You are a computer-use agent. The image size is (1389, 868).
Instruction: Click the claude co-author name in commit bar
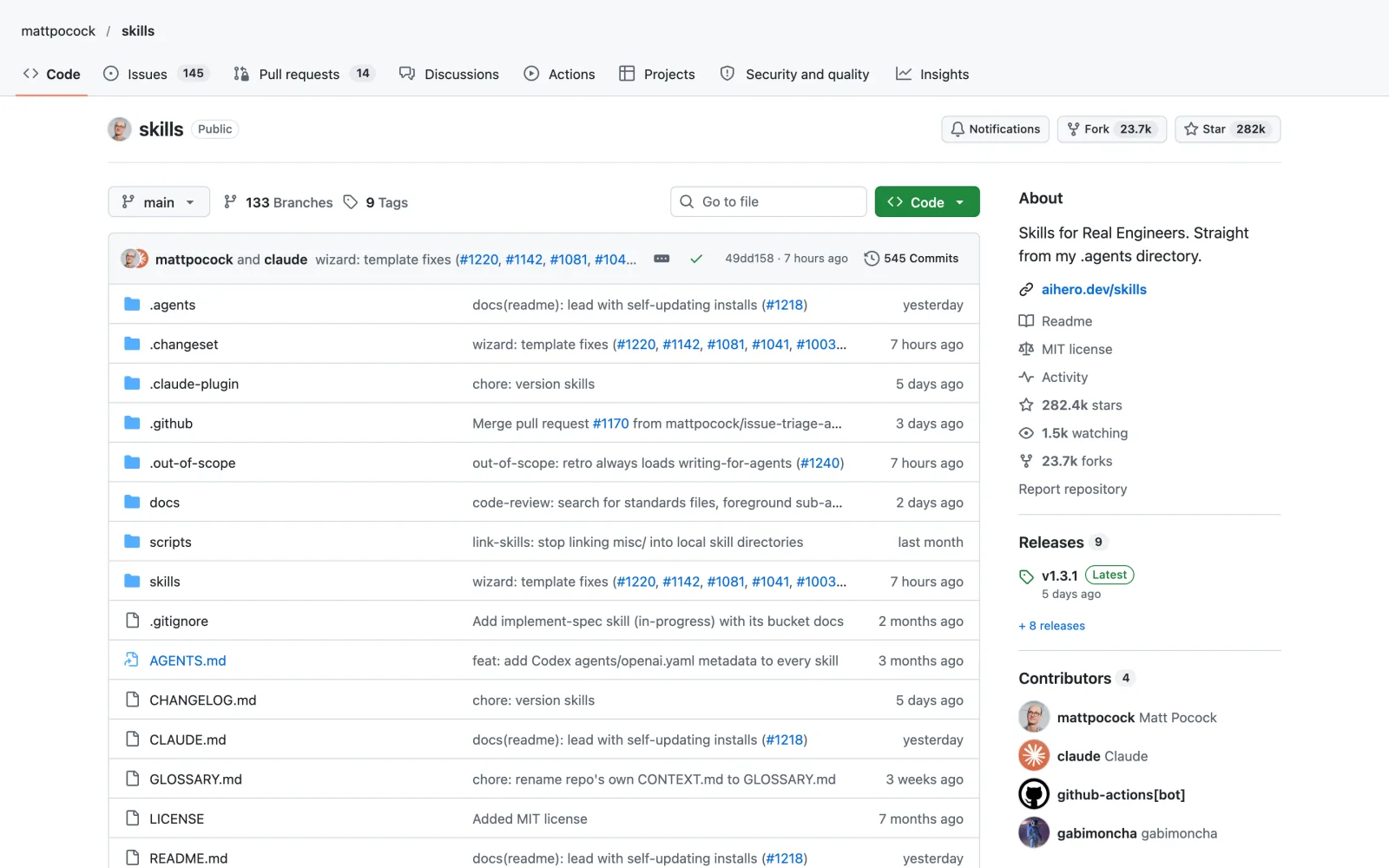286,260
